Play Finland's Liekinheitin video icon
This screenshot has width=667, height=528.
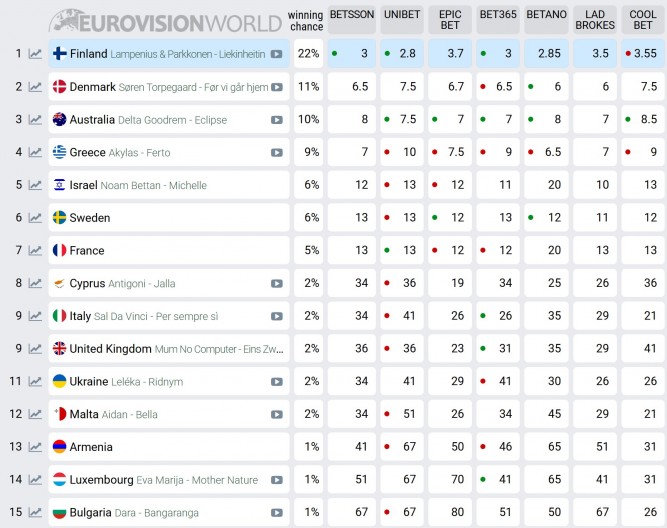[276, 54]
